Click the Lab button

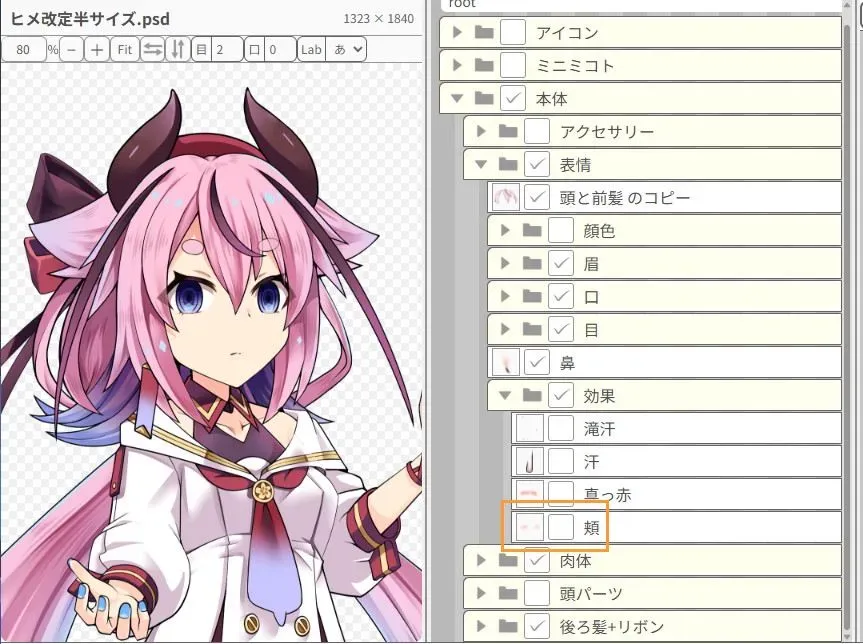point(311,50)
